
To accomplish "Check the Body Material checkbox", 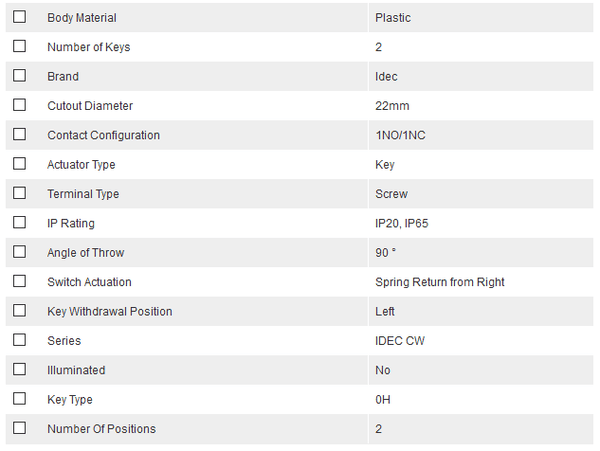I will [19, 17].
